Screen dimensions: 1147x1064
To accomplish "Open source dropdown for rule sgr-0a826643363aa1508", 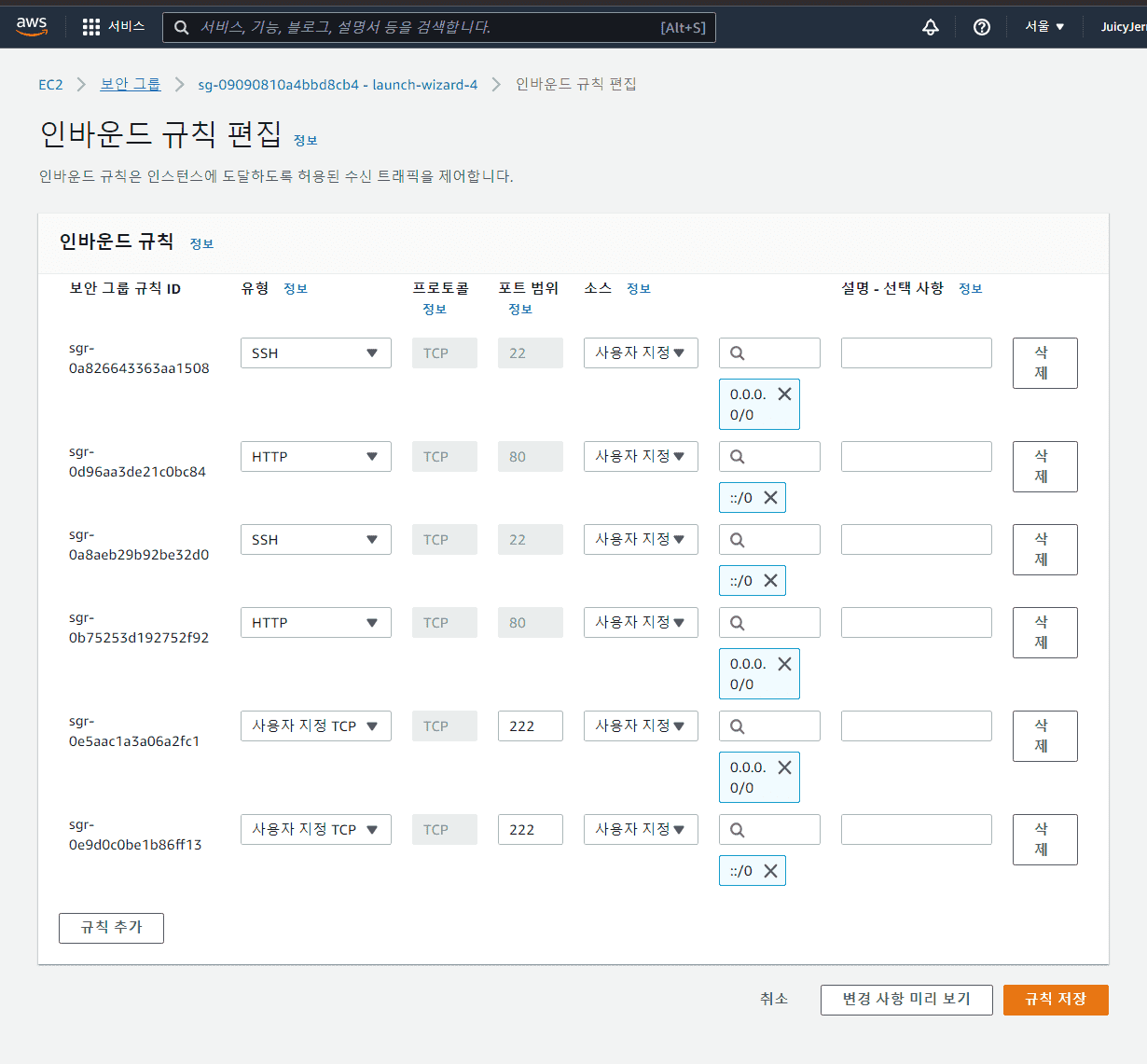I will 641,353.
